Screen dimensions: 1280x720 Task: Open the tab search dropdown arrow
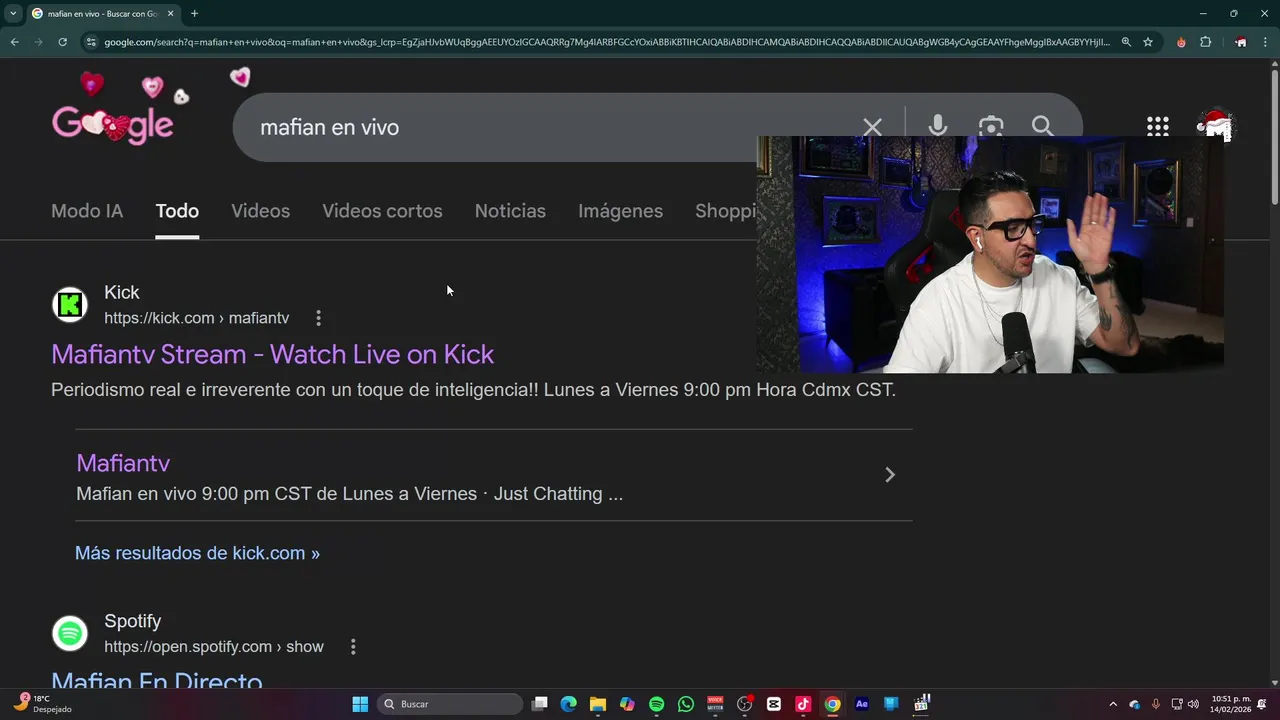[13, 13]
